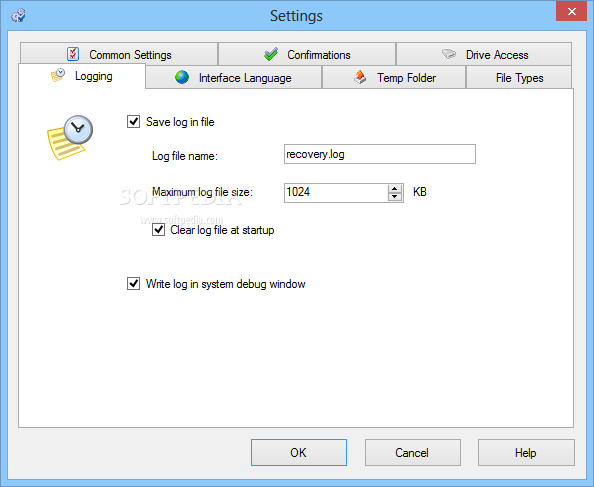Click the Maximum log file size label
Viewport: 594px width, 487px height.
[x=202, y=192]
